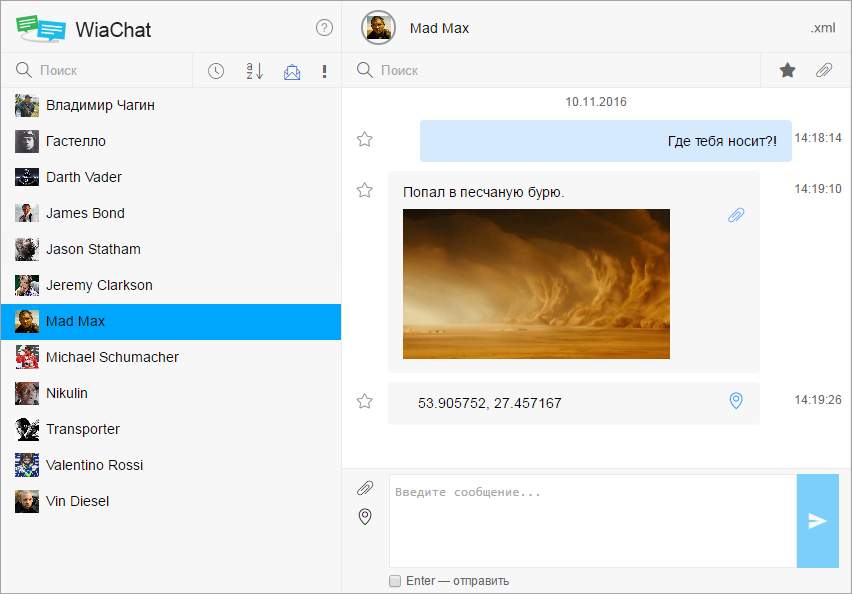Select contact Nikulin
The image size is (852, 594).
171,393
